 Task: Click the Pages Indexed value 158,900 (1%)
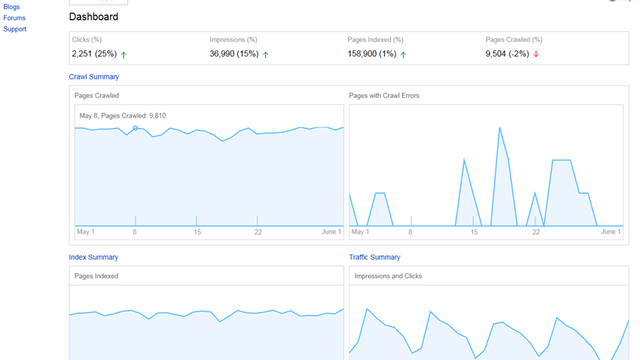coord(372,54)
